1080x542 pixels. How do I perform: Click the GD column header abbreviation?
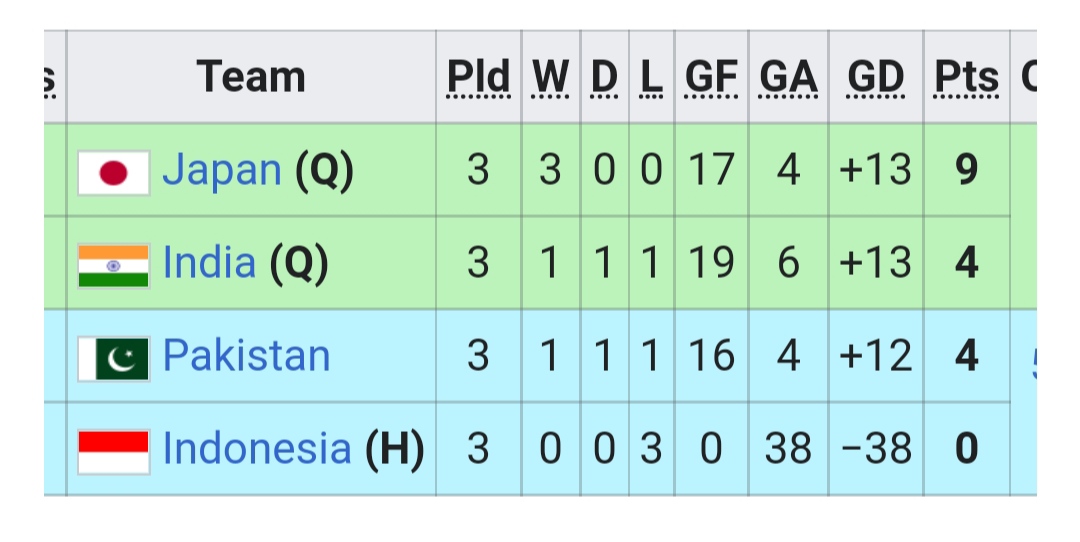point(875,76)
